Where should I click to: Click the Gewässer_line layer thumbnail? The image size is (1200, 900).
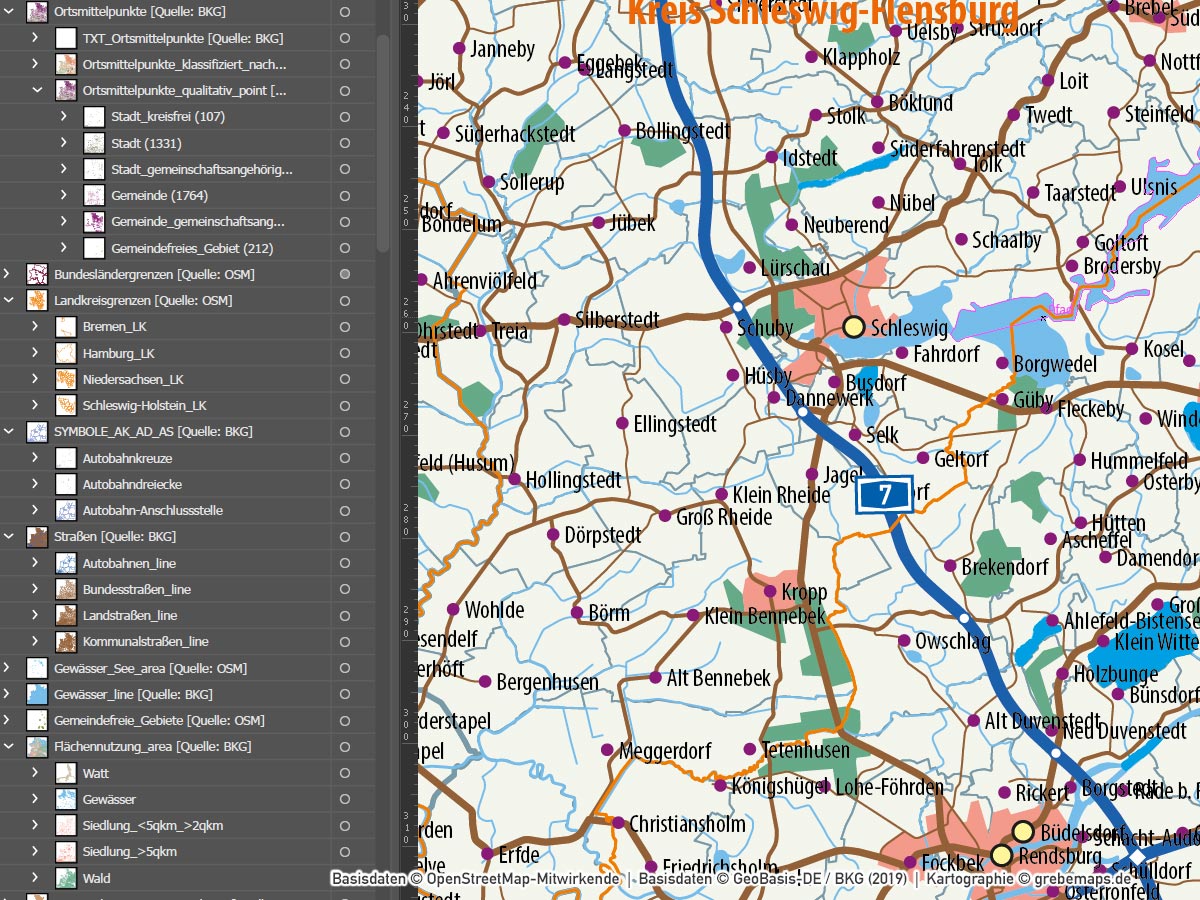click(x=37, y=694)
